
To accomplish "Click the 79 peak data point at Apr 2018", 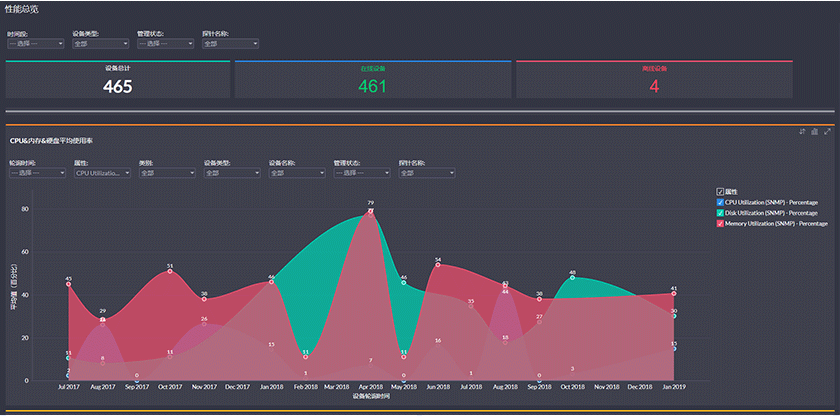I will [x=371, y=211].
